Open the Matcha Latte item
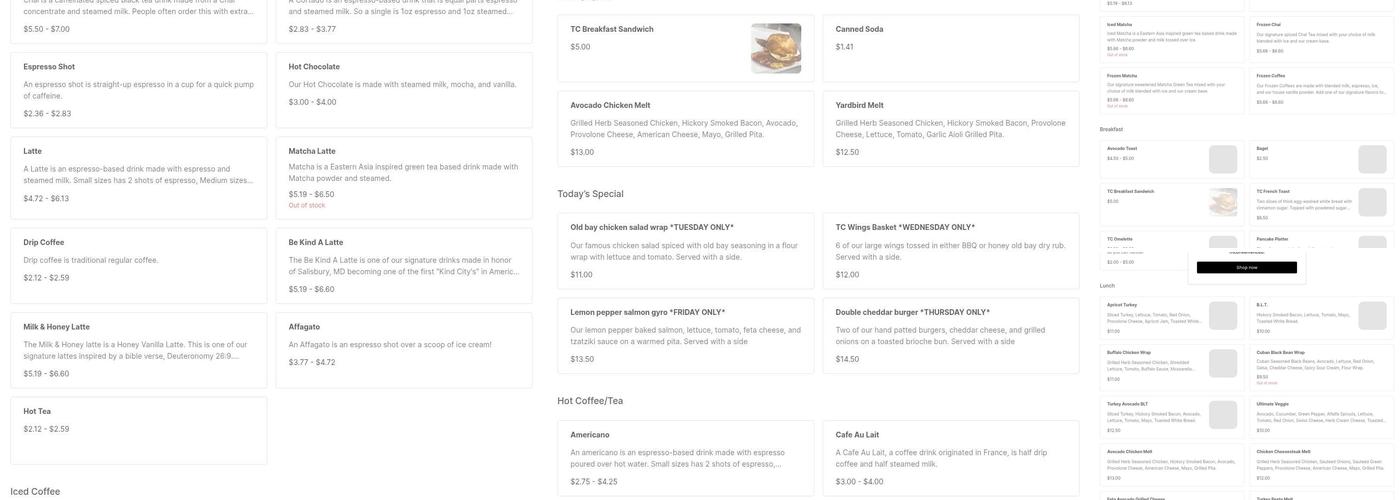Viewport: 1400px width, 500px height. [x=403, y=176]
